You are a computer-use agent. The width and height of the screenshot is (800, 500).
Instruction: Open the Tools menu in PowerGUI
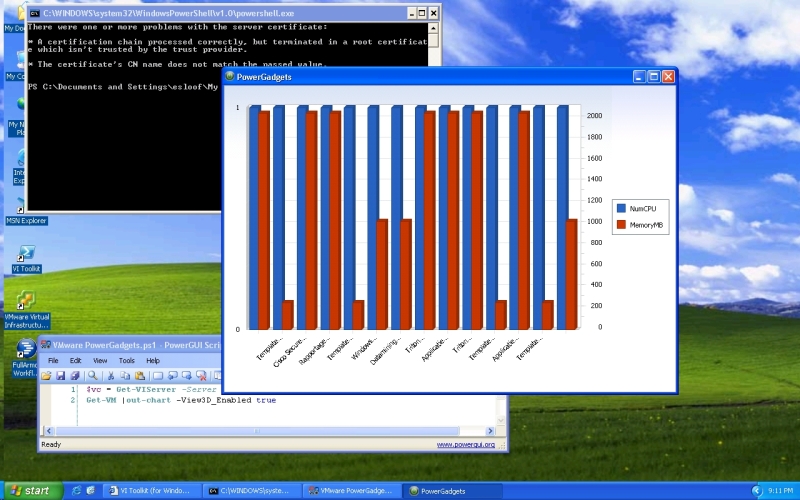point(127,360)
